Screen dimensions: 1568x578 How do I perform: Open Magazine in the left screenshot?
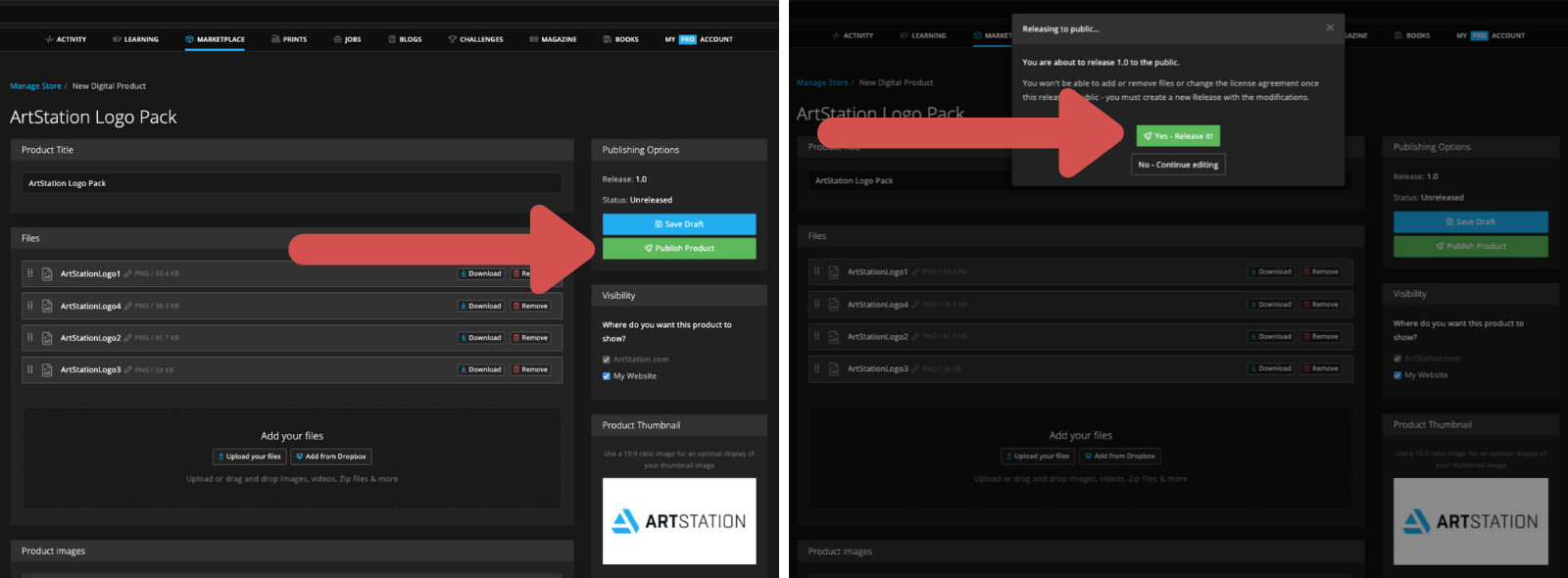(x=553, y=39)
